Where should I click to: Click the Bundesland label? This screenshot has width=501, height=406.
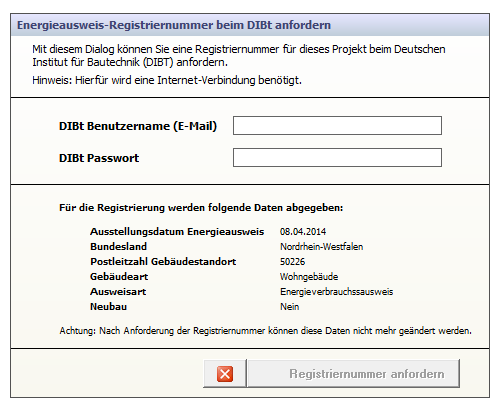118,247
